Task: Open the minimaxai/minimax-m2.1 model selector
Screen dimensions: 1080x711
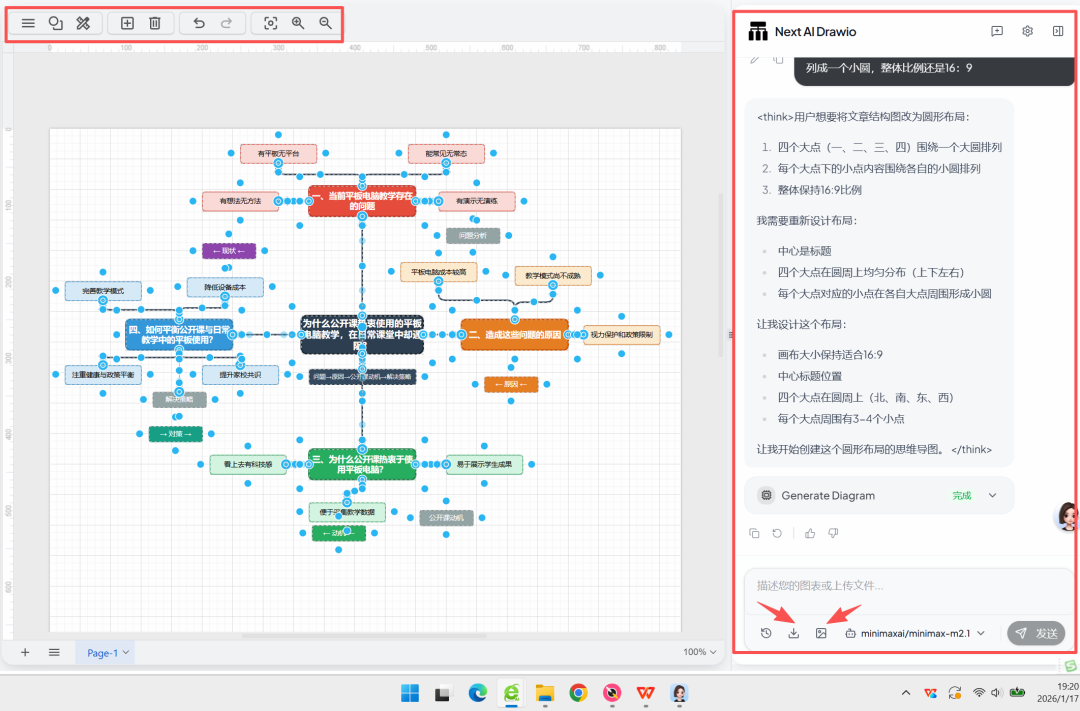Action: click(x=915, y=633)
